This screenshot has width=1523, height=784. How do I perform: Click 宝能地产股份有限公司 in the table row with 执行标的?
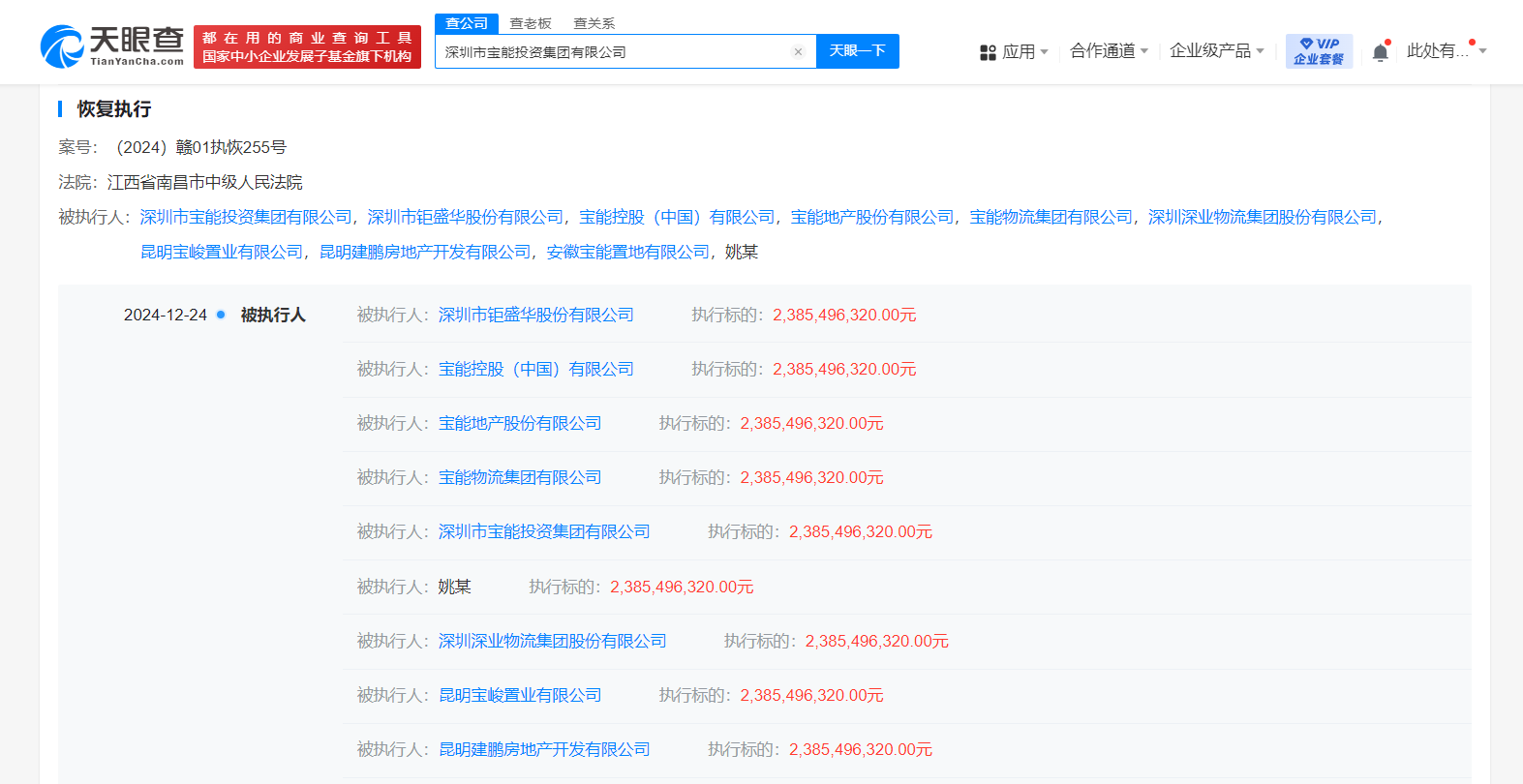click(520, 423)
